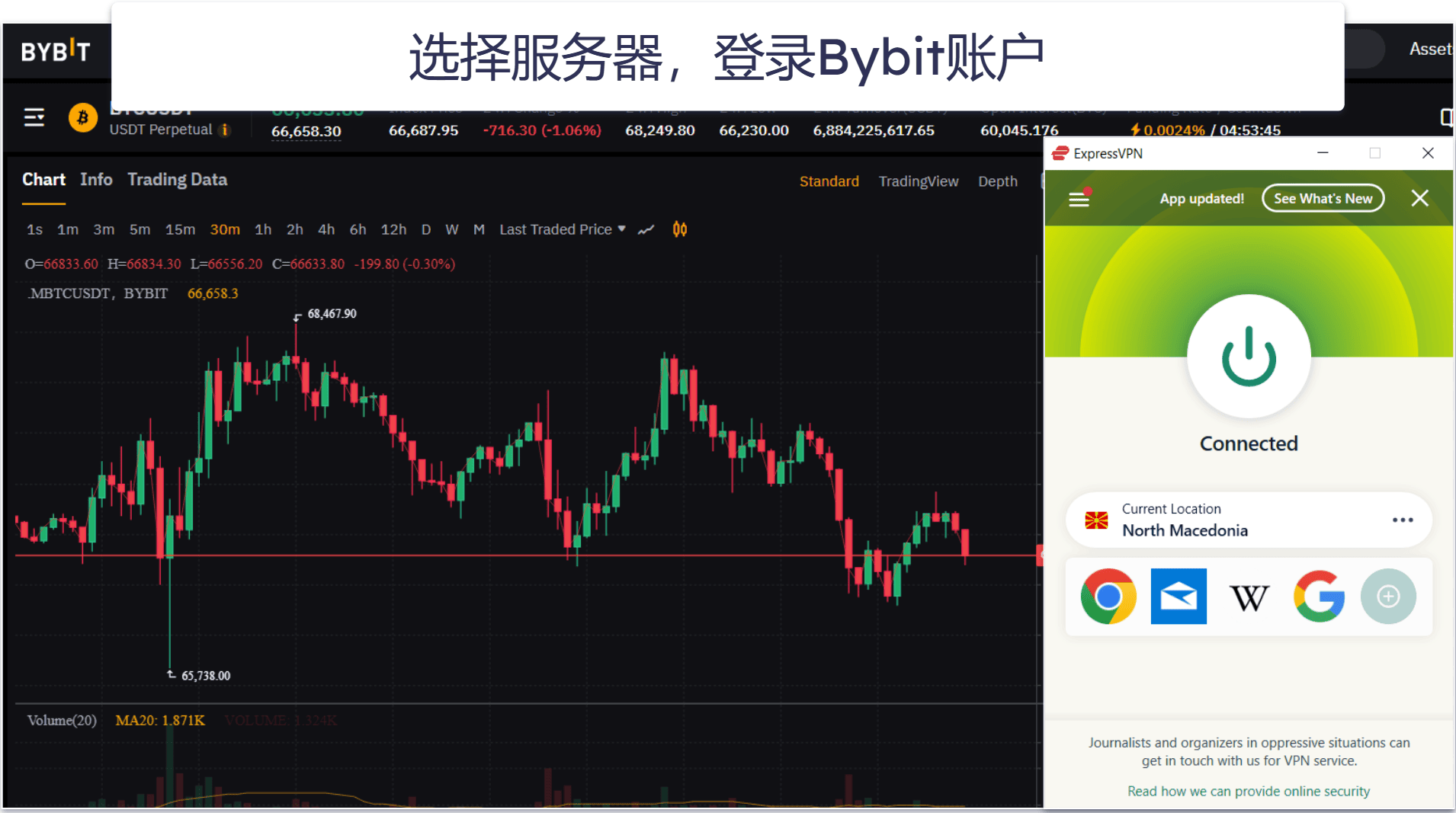Click the MA20 volume indicator label
The image size is (1456, 813).
(x=159, y=721)
